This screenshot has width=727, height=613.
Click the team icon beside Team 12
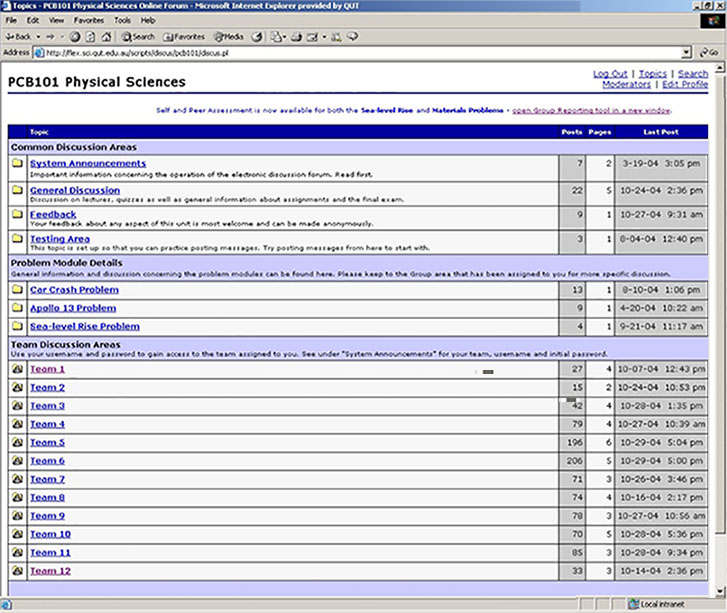17,571
